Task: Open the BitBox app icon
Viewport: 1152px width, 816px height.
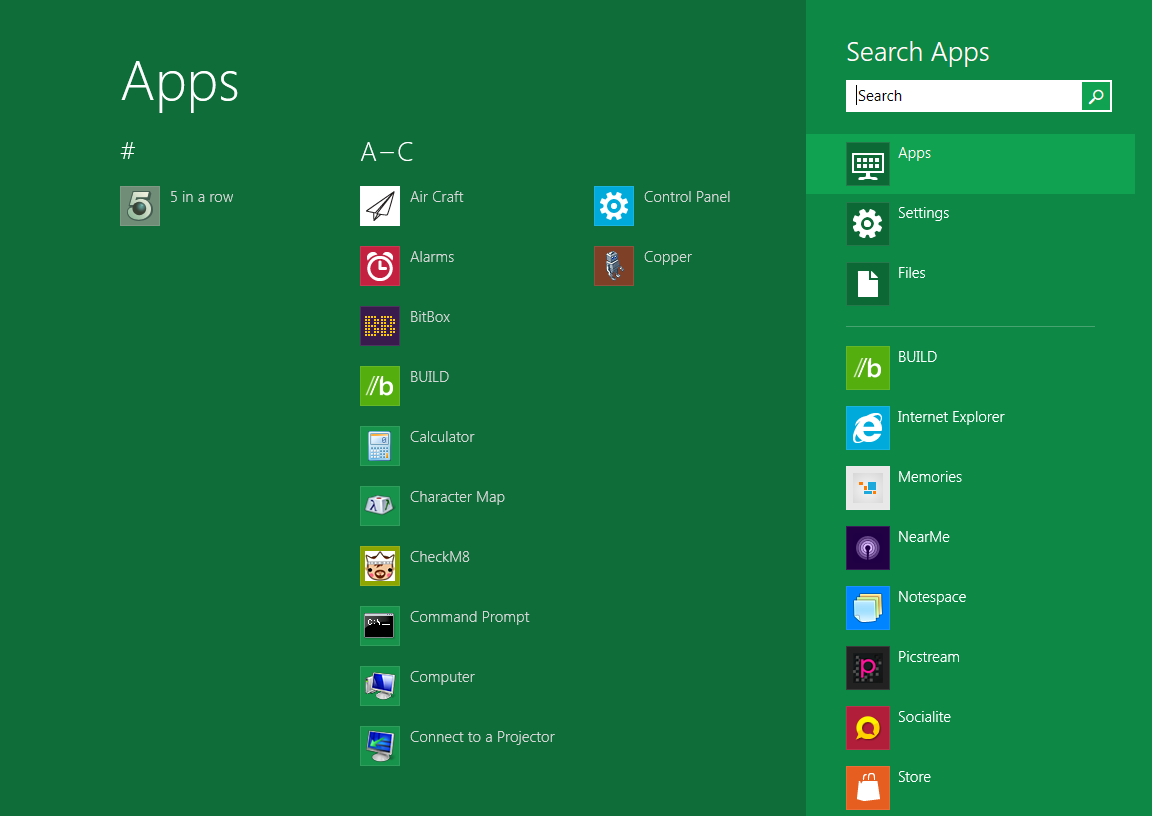Action: pyautogui.click(x=380, y=326)
